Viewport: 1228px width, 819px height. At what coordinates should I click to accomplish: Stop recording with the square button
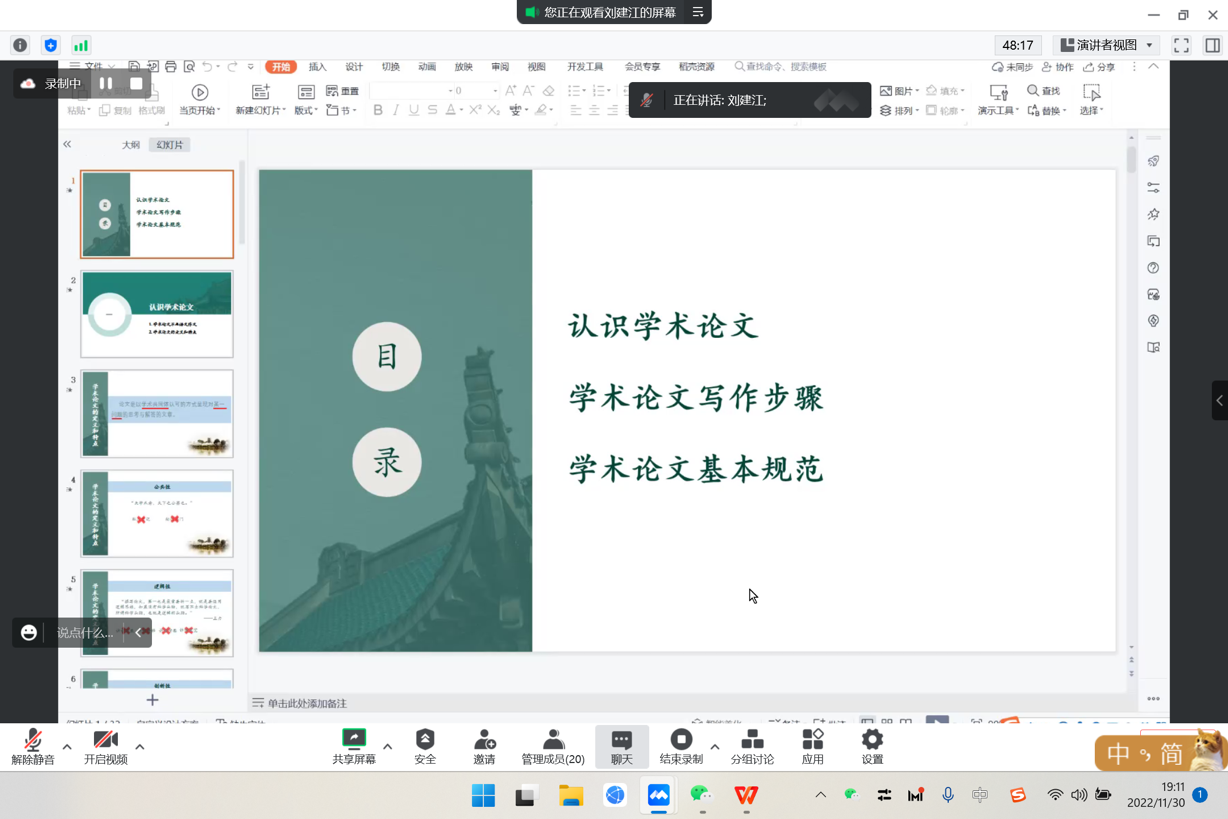pos(136,84)
